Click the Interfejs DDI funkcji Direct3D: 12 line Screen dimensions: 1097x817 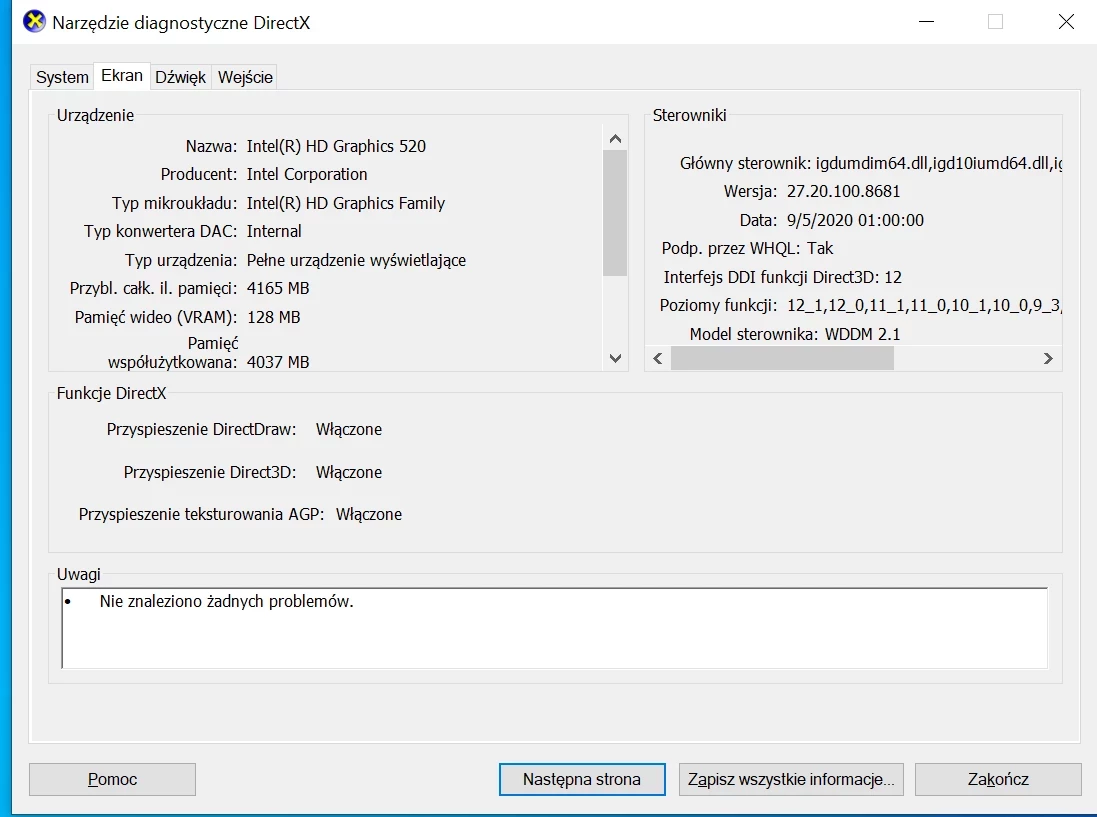782,277
